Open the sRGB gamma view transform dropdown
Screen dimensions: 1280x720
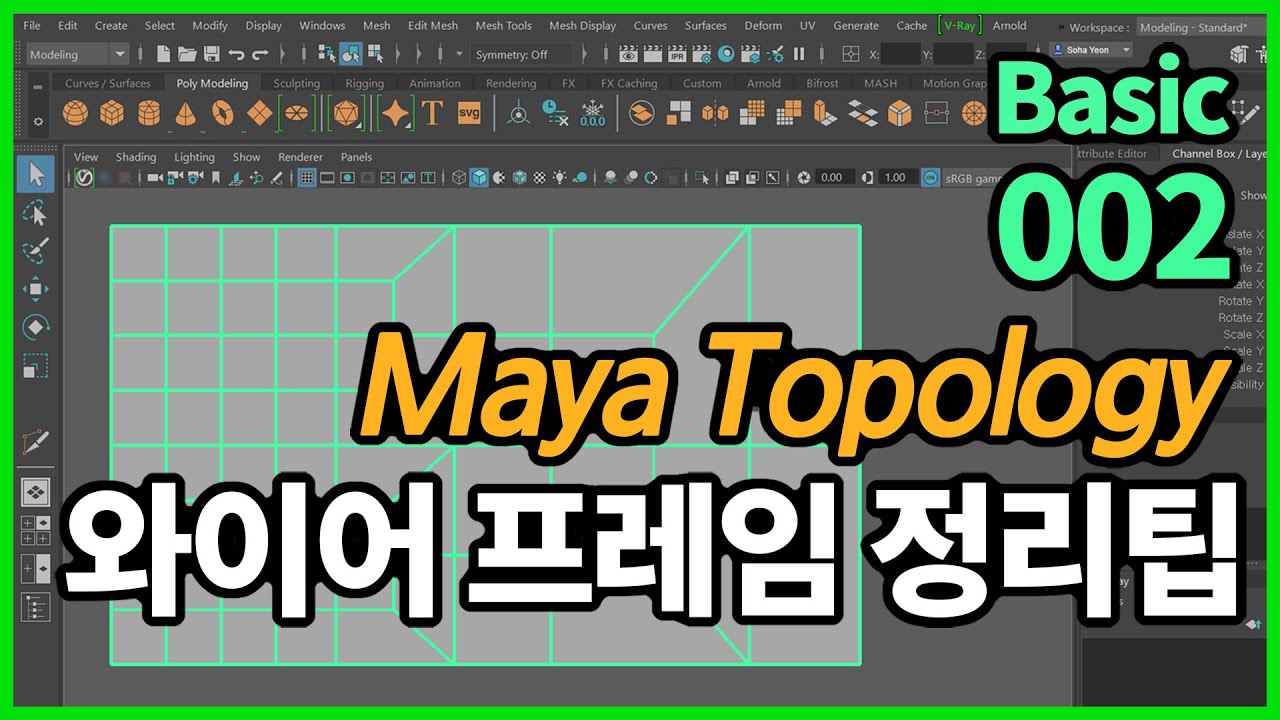(x=973, y=178)
